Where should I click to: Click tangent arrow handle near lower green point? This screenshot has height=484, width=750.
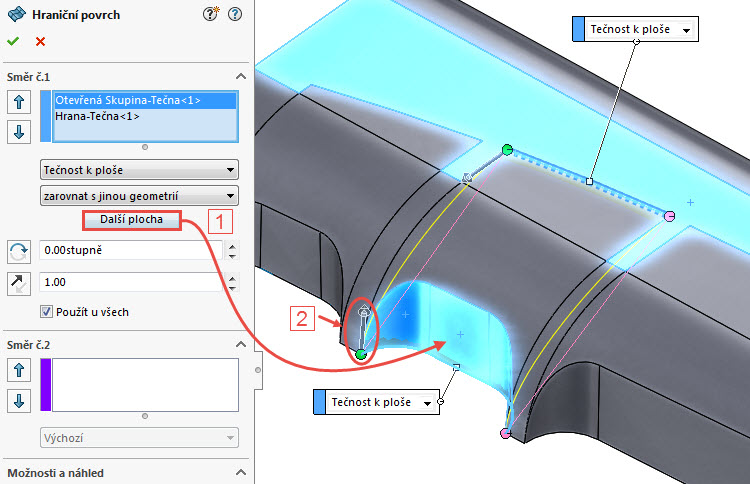pyautogui.click(x=364, y=312)
